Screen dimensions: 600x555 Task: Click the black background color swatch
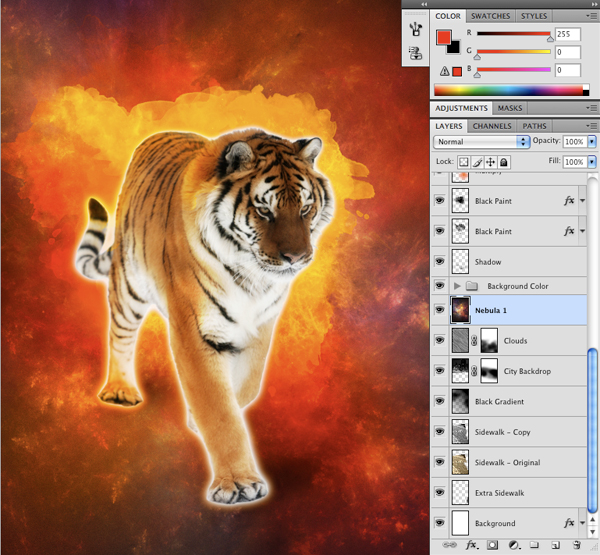454,47
